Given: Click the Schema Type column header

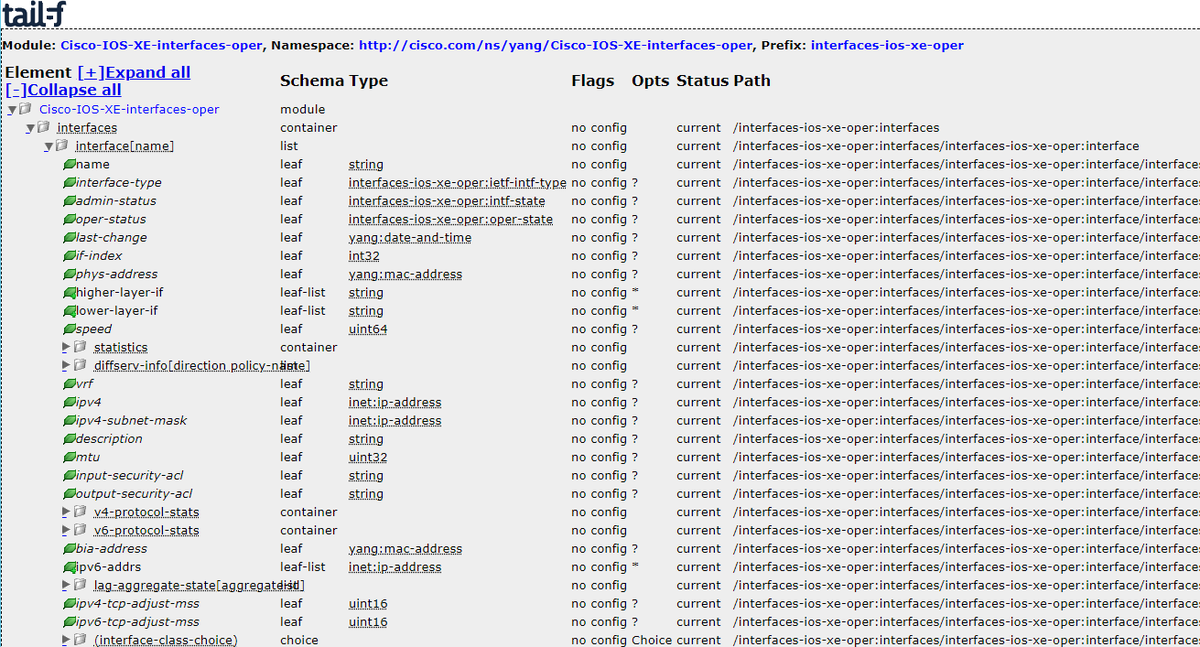Looking at the screenshot, I should pyautogui.click(x=334, y=81).
